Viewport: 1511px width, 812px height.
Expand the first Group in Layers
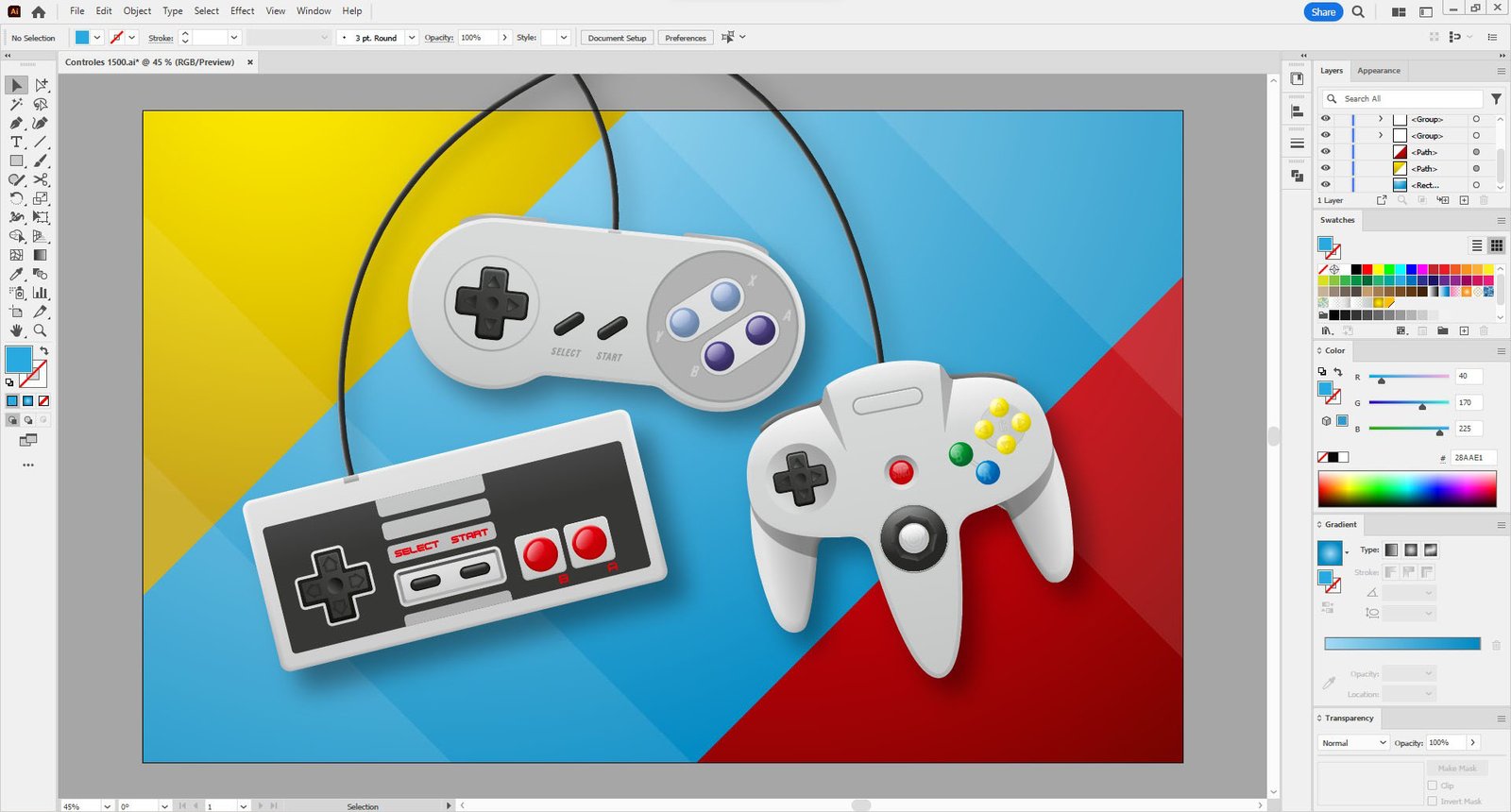[x=1381, y=119]
